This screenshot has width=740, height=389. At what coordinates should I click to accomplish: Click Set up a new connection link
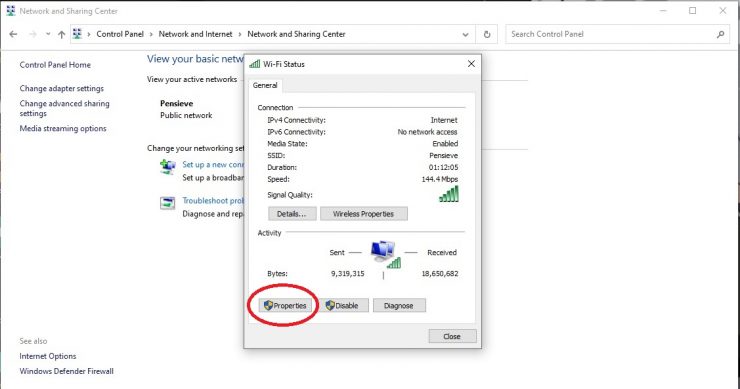pyautogui.click(x=213, y=164)
